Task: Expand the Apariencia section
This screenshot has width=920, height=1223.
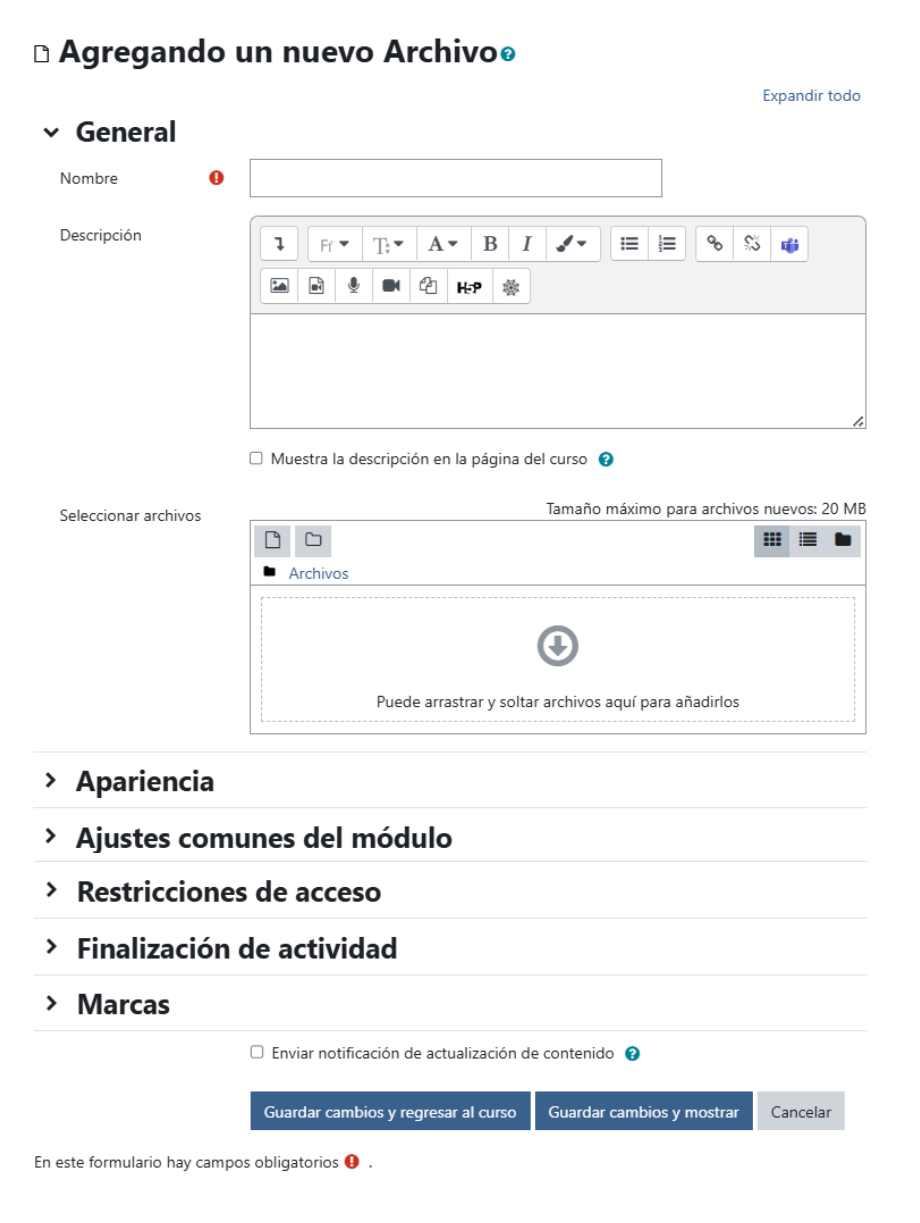Action: (50, 780)
